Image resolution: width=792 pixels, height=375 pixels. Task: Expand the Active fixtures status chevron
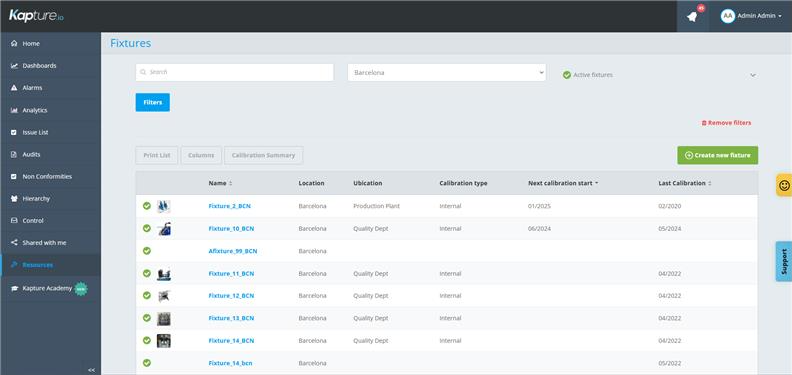tap(753, 75)
